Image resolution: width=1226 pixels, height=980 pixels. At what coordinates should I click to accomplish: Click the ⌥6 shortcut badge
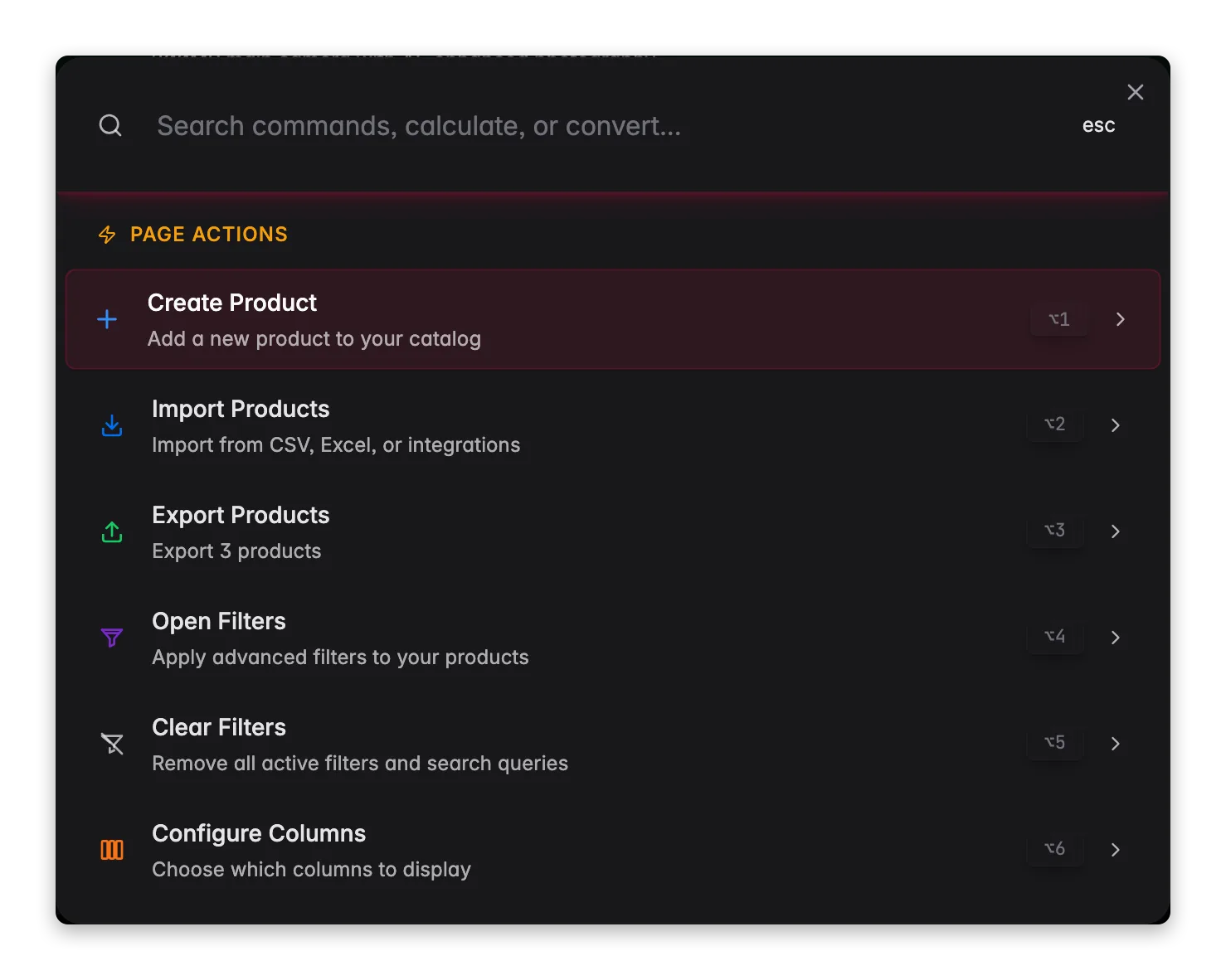1055,849
